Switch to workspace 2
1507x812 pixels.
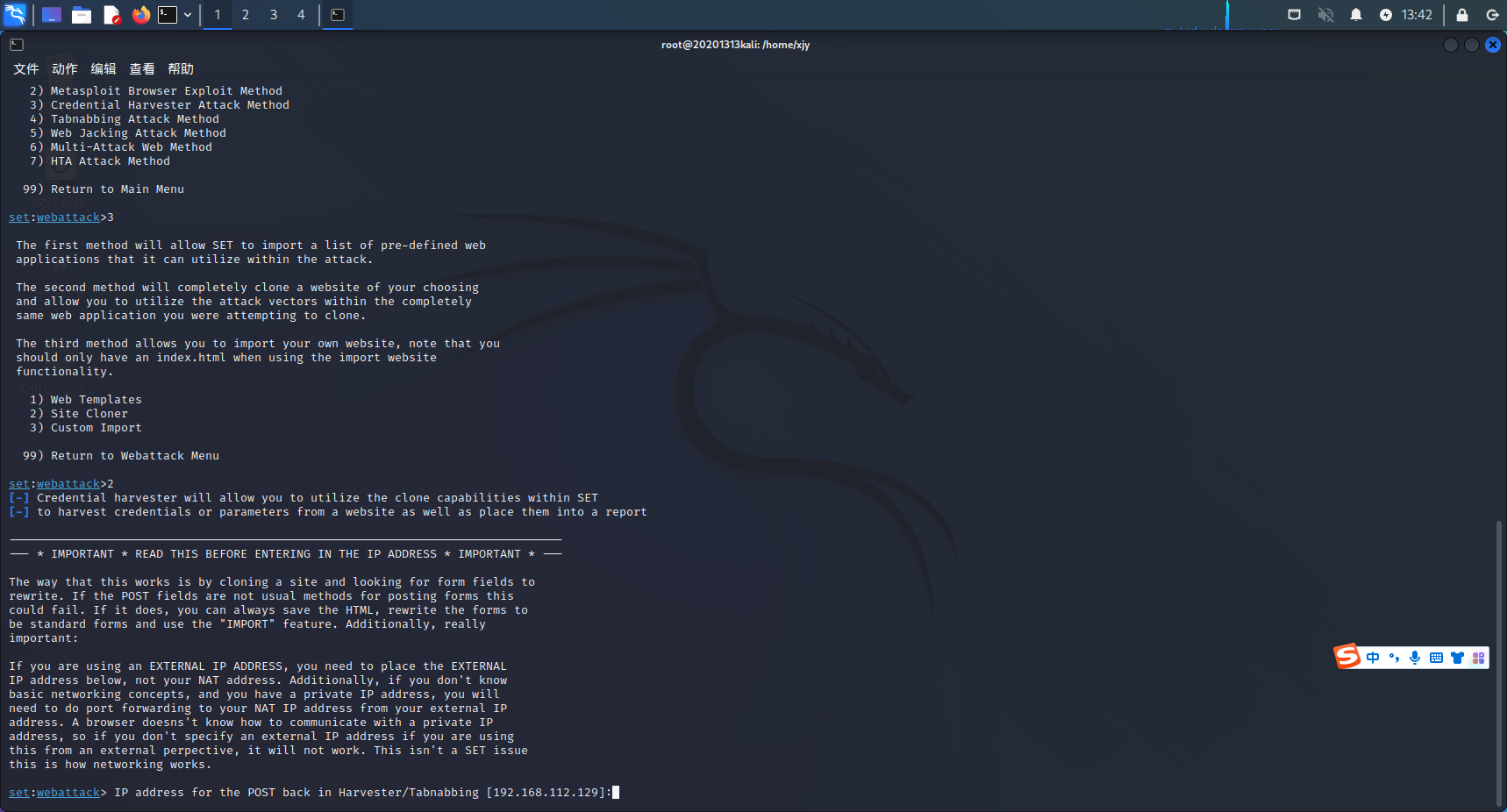(x=246, y=15)
